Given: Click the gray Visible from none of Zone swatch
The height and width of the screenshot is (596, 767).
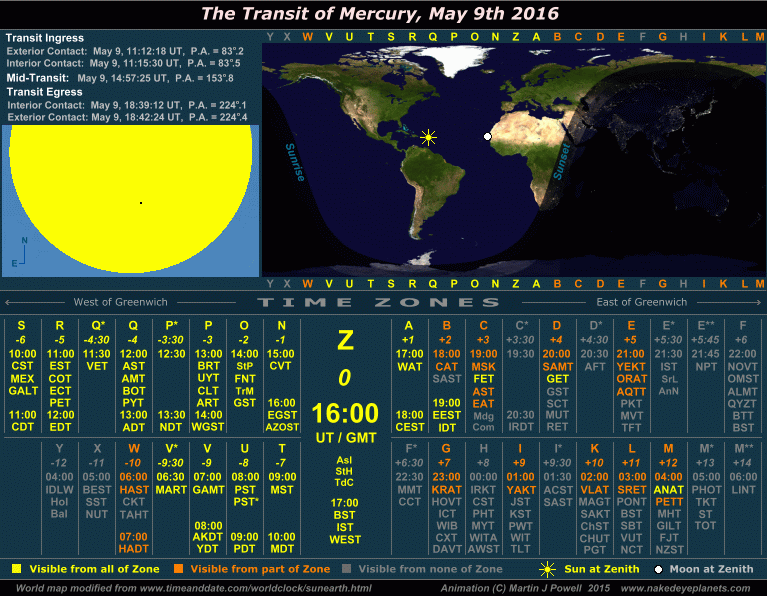Looking at the screenshot, I should point(345,569).
